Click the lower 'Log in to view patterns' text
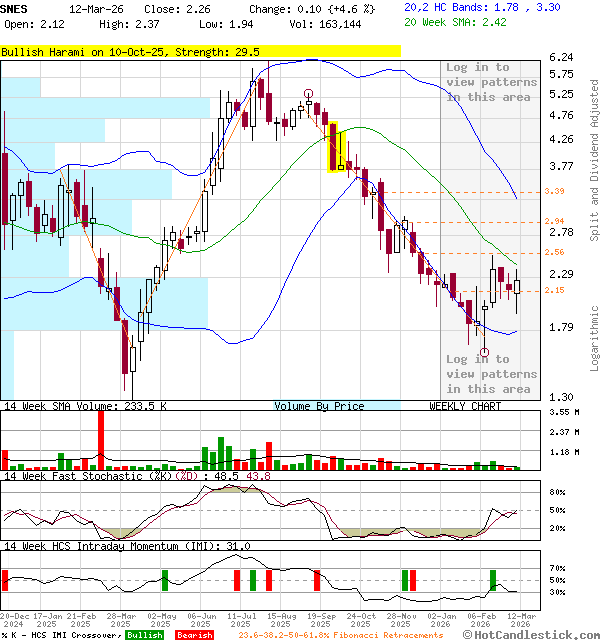The height and width of the screenshot is (640, 600). [x=489, y=374]
